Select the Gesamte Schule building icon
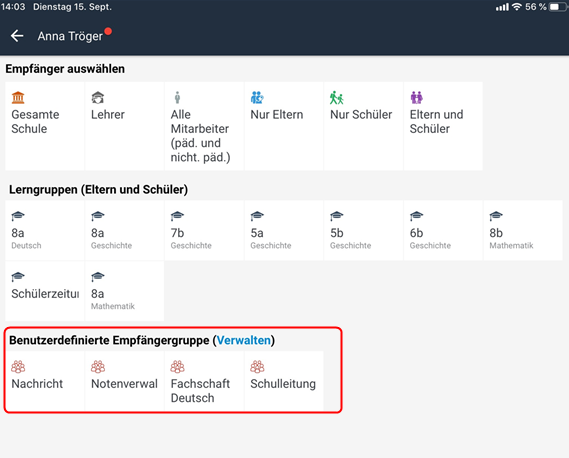This screenshot has width=569, height=458. tap(18, 98)
